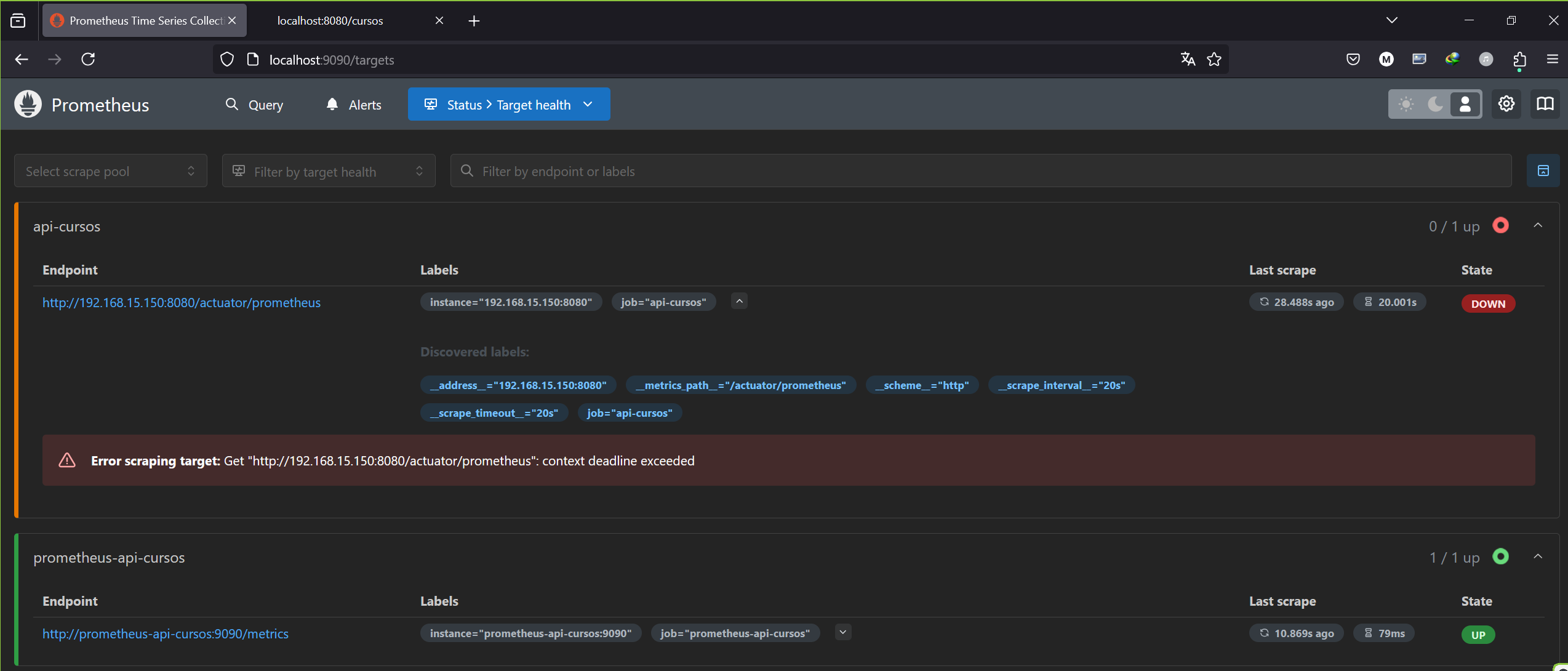Click the Prometheus flame logo
This screenshot has height=671, width=1568.
(x=28, y=104)
